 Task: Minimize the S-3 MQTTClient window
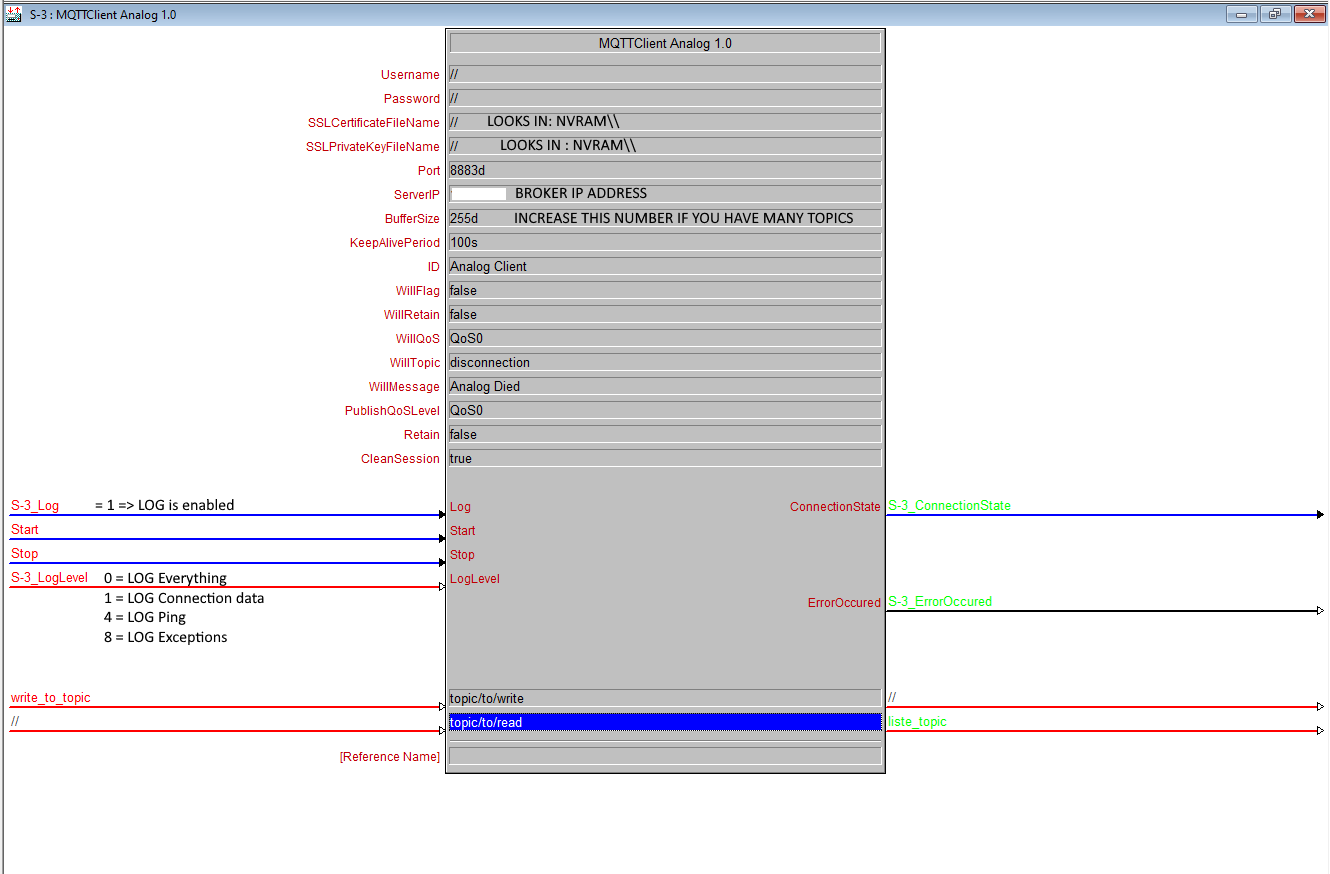(x=1243, y=14)
